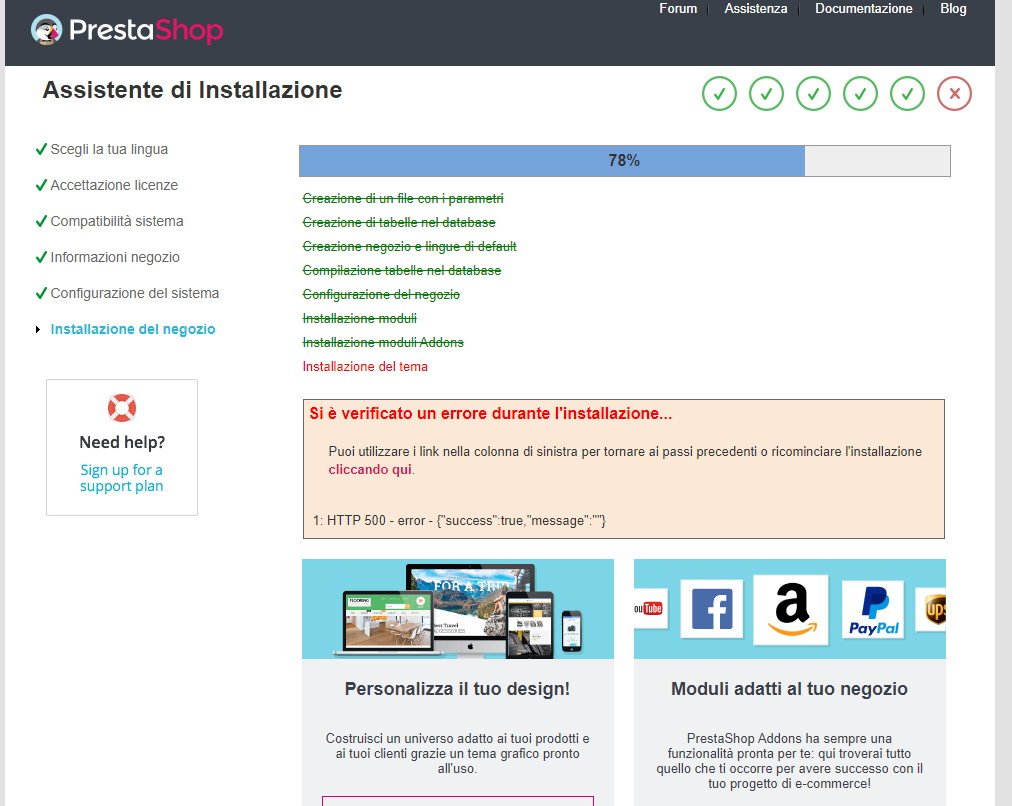
Task: Restart installation via cliccando qui link
Action: point(370,470)
